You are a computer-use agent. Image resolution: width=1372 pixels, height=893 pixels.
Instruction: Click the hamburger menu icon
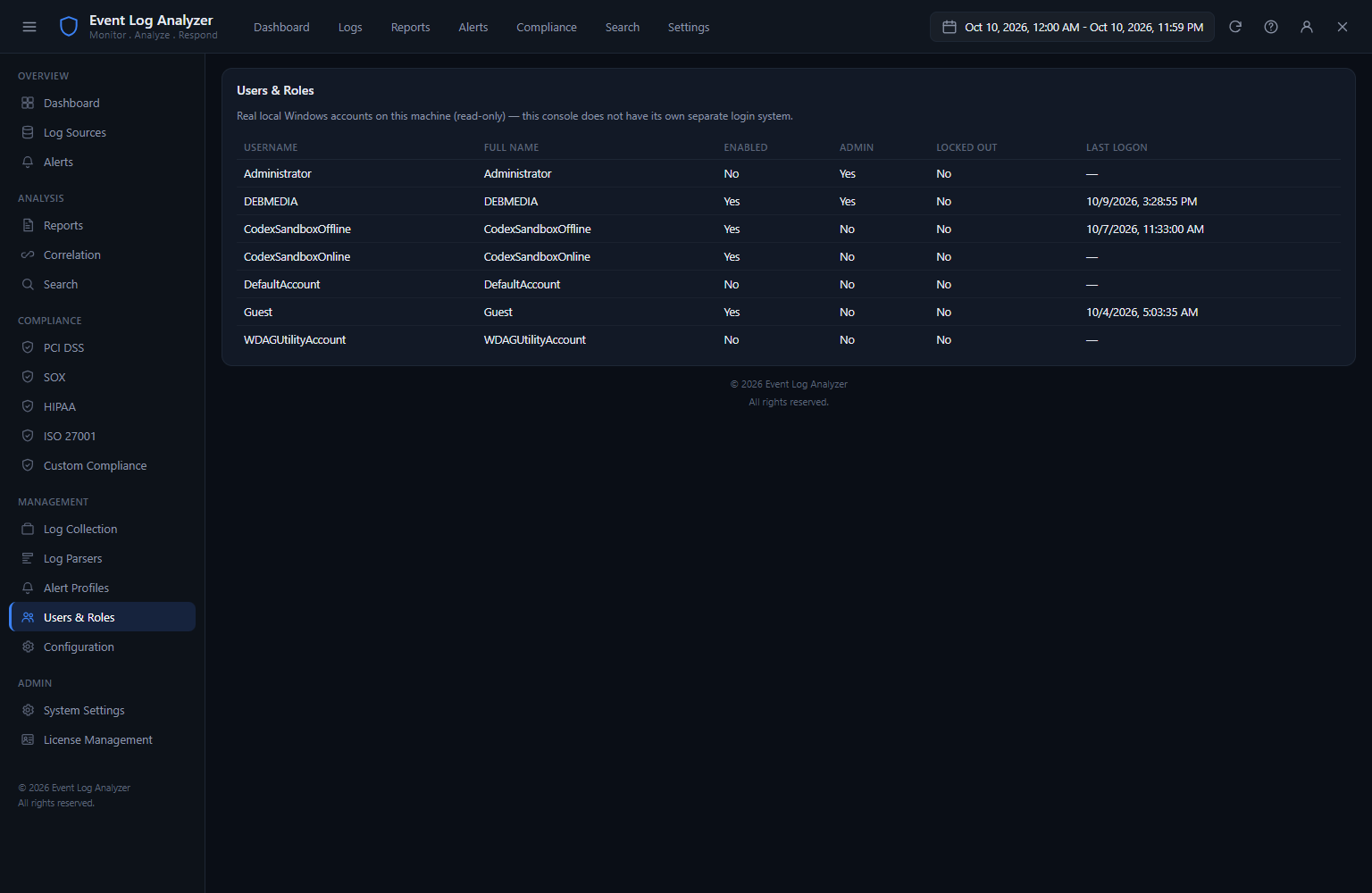click(x=29, y=27)
